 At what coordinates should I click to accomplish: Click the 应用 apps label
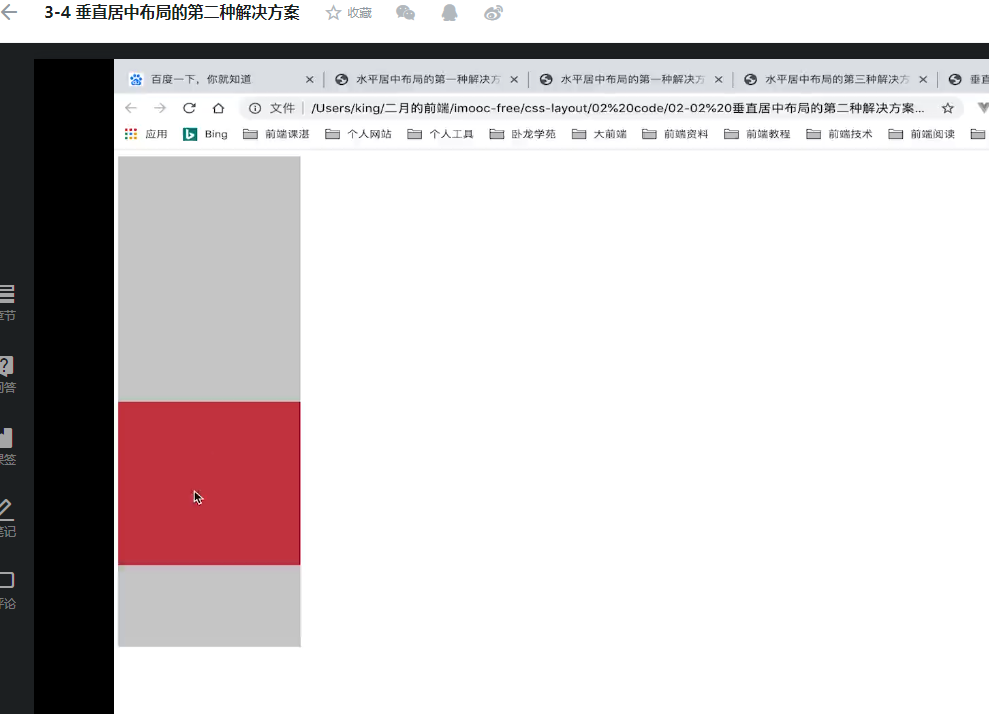coord(156,134)
